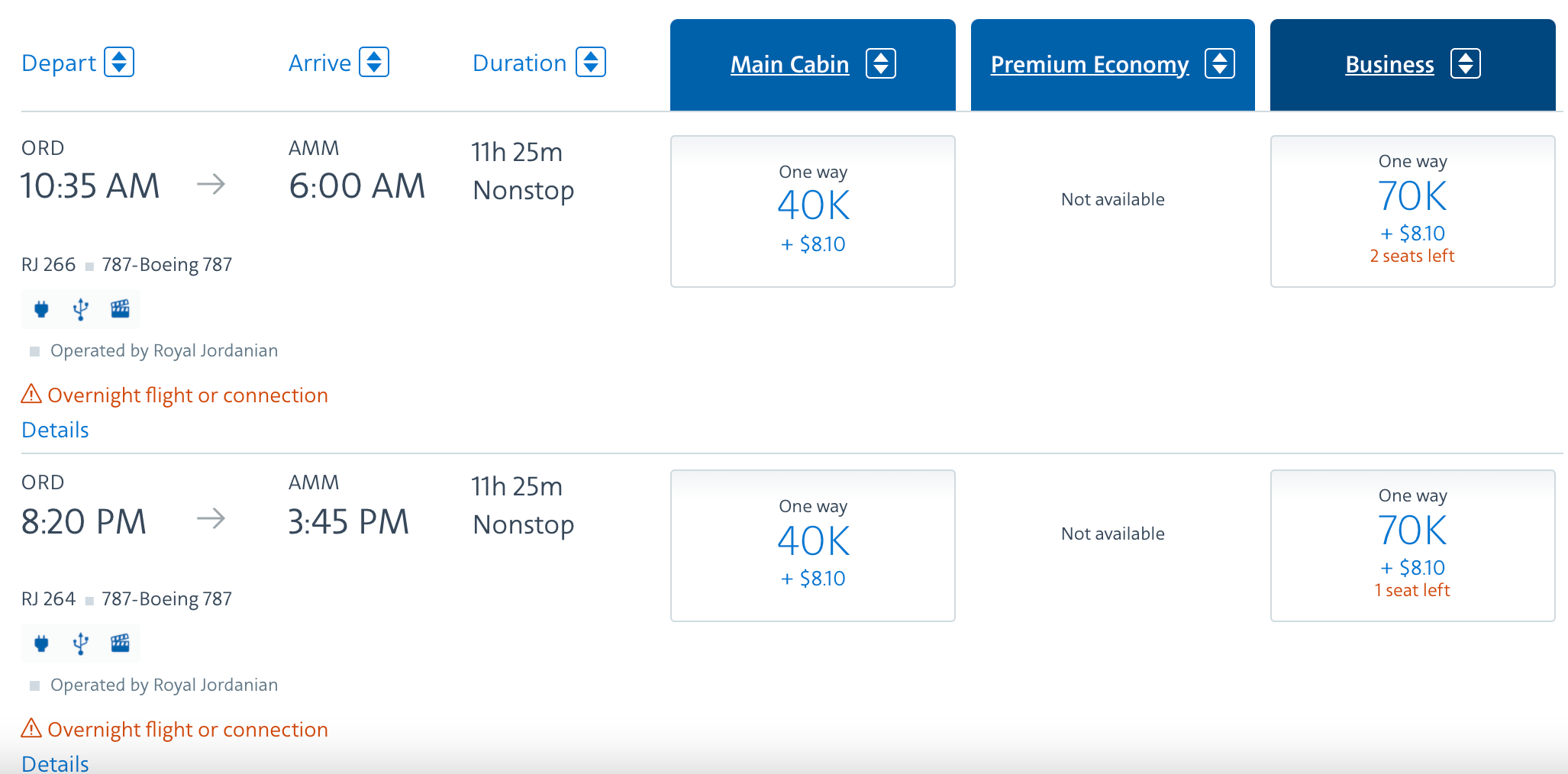
Task: Toggle sort order for the Duration column
Action: [590, 62]
